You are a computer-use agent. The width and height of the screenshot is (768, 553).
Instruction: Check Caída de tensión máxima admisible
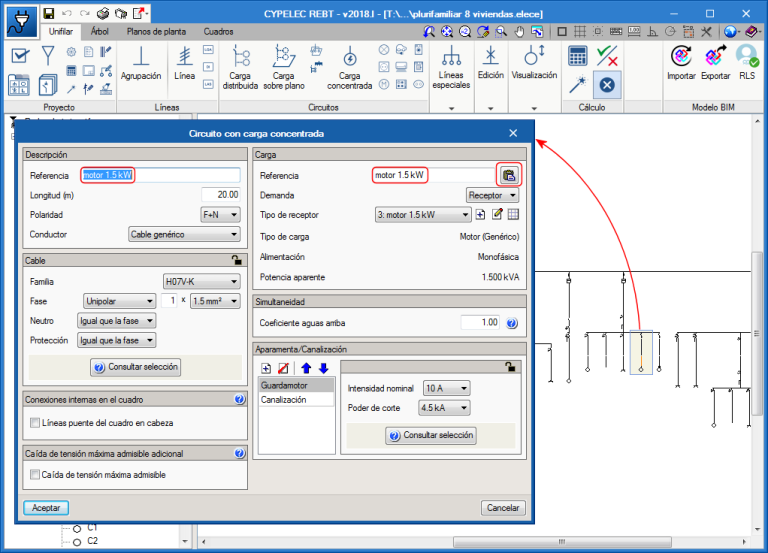(36, 475)
